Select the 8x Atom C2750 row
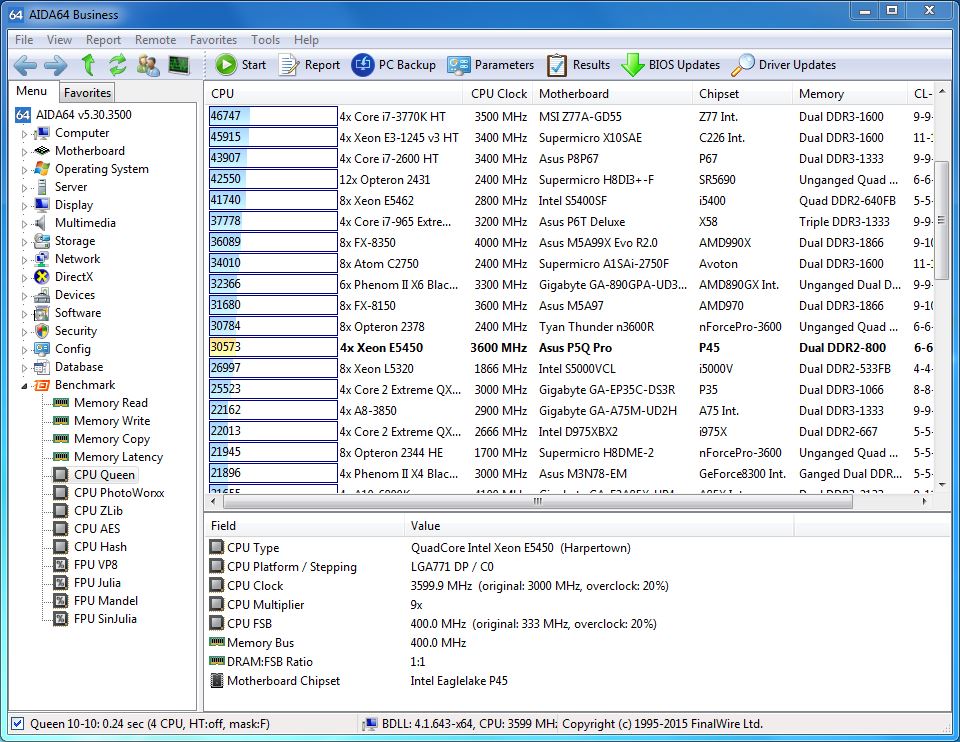The height and width of the screenshot is (742, 960). pyautogui.click(x=571, y=264)
